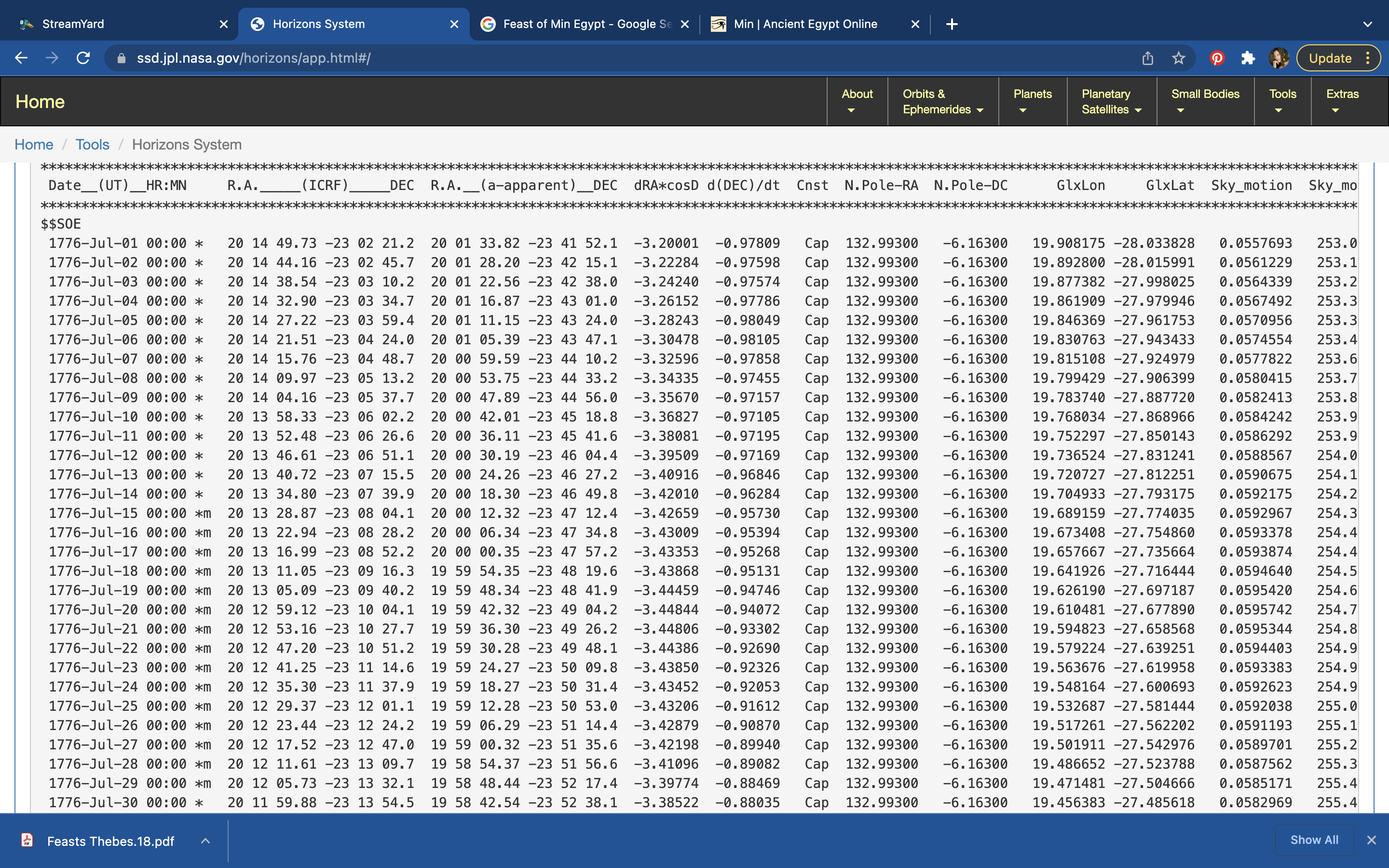Click the lock site info icon
This screenshot has width=1389, height=868.
tap(121, 58)
